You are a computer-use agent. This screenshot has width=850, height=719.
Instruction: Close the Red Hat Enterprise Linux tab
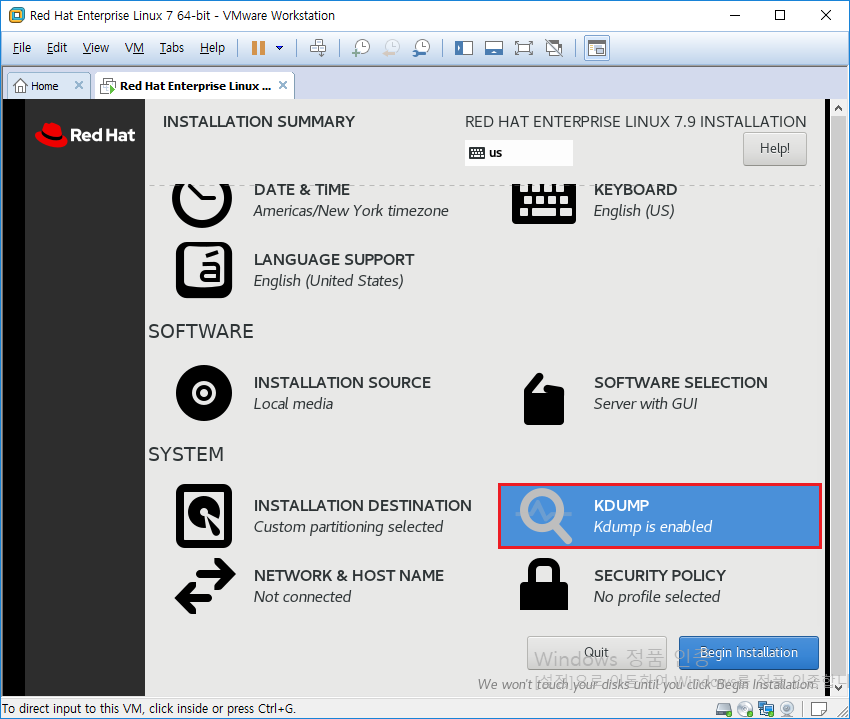[x=283, y=85]
